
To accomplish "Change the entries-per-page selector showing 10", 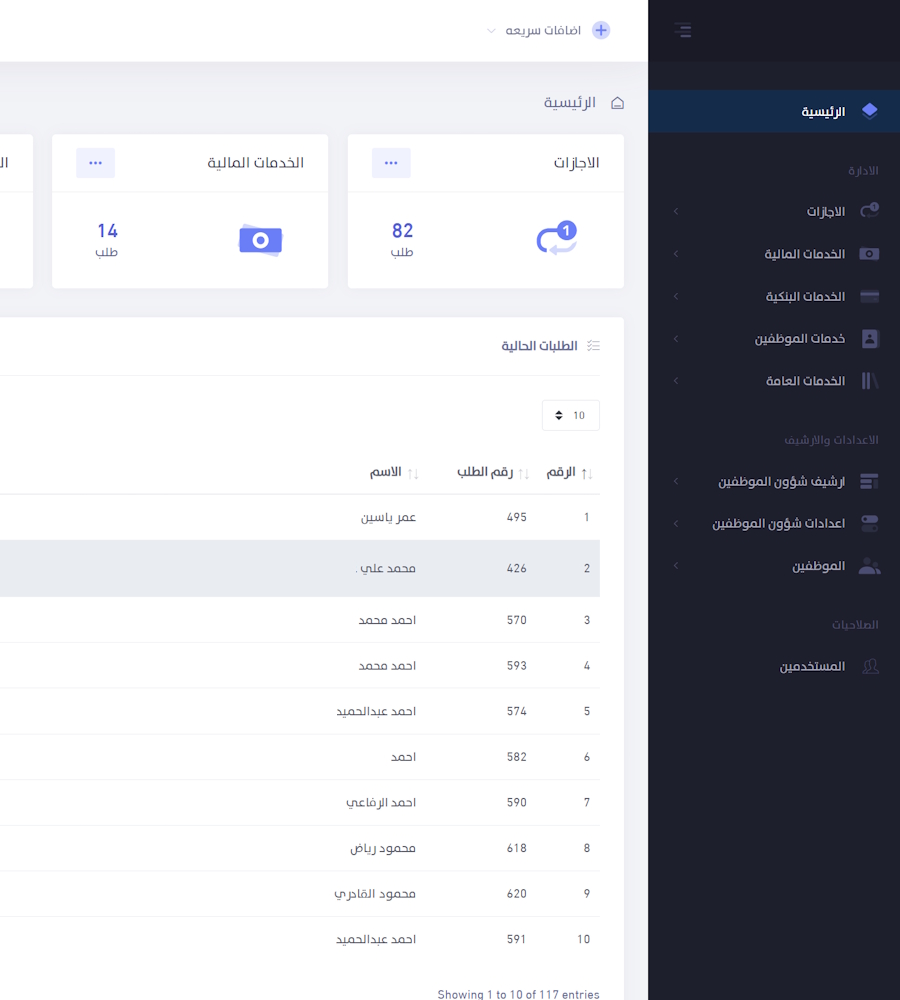I will (x=571, y=415).
